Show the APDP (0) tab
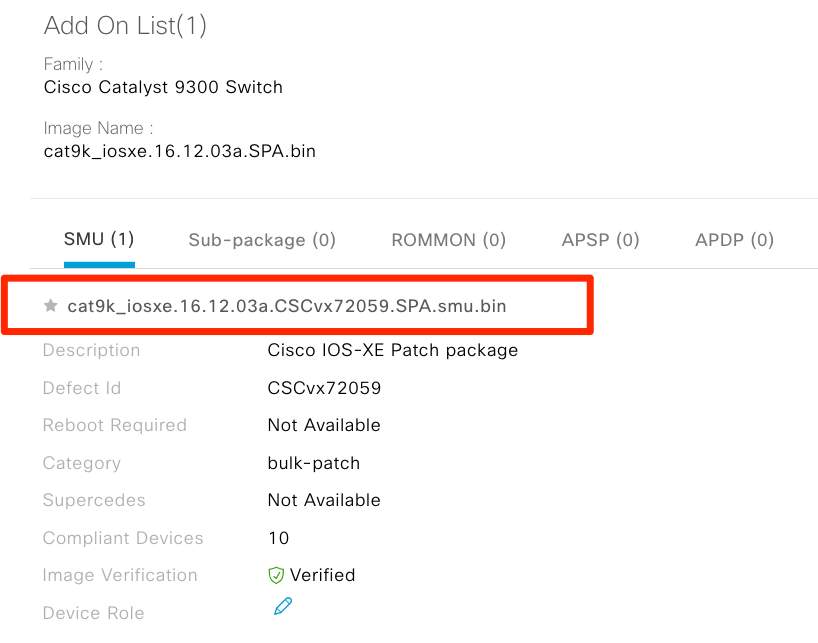Image resolution: width=818 pixels, height=643 pixels. [x=734, y=240]
